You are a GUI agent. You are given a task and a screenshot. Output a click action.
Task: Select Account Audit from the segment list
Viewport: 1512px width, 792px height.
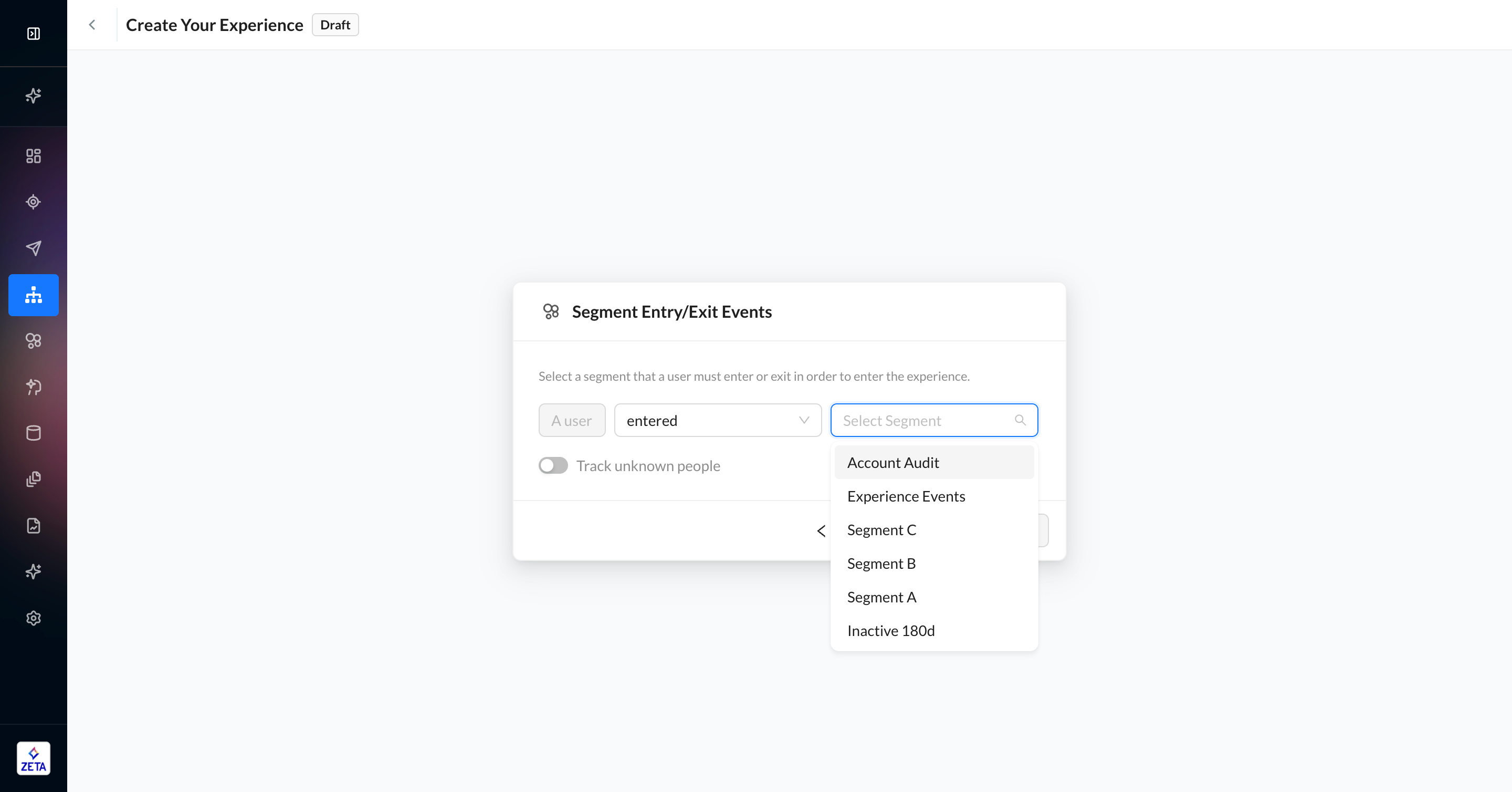892,463
